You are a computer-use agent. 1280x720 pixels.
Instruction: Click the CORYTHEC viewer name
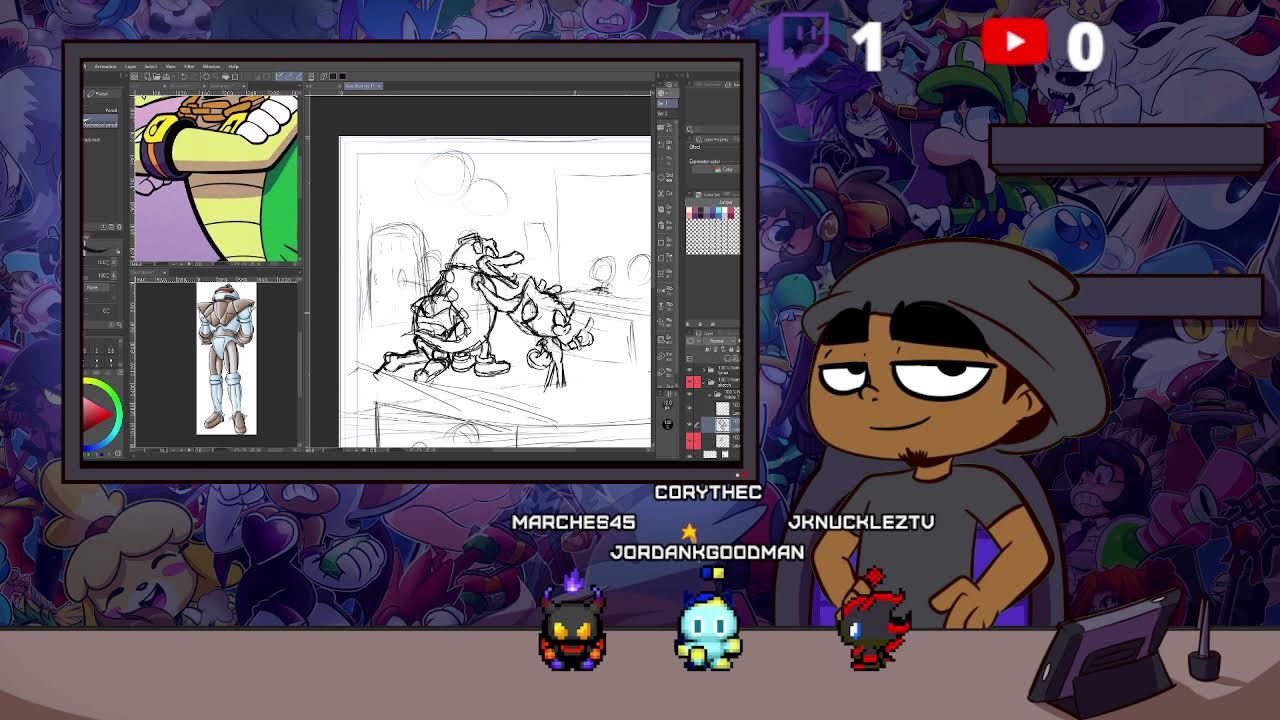click(708, 492)
